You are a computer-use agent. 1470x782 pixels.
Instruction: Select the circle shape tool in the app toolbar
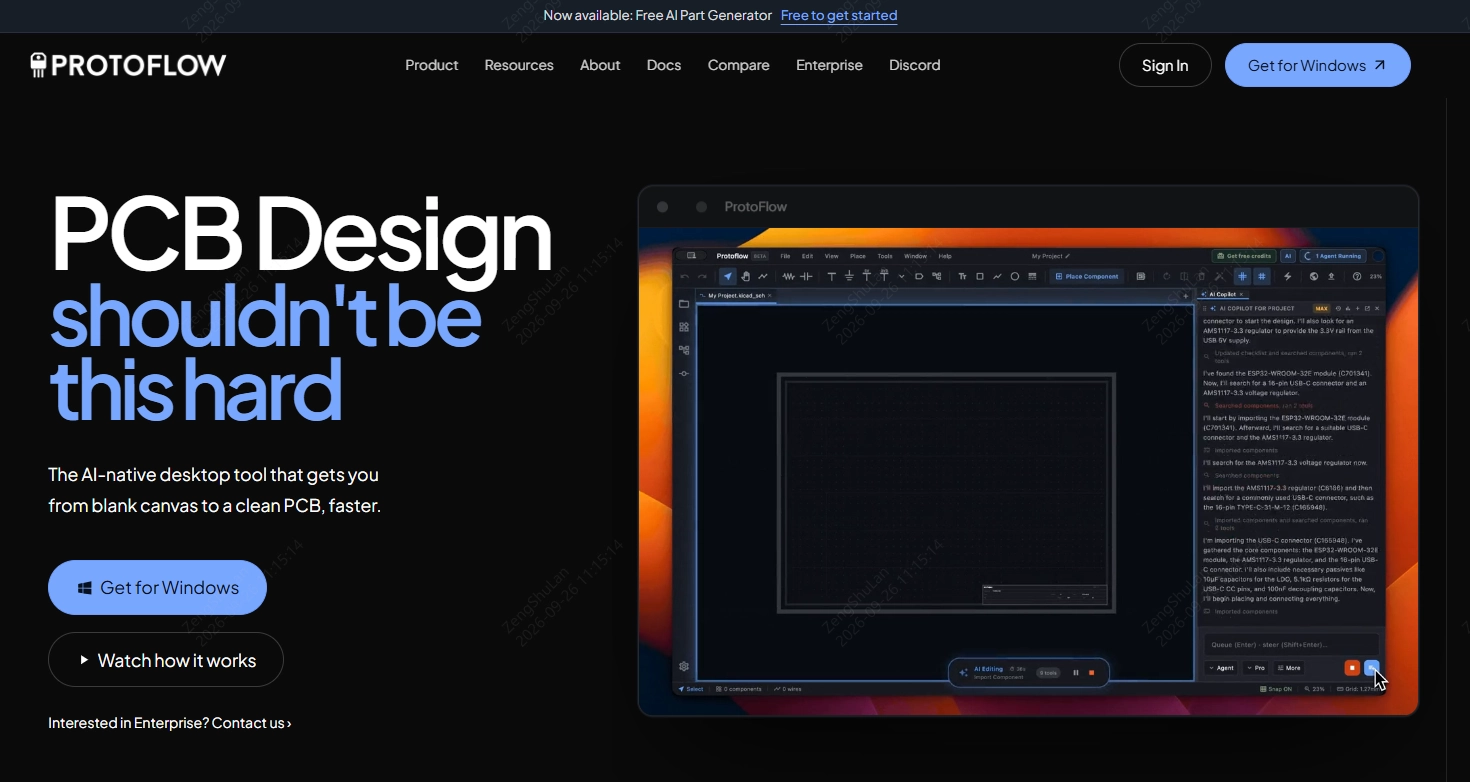pyautogui.click(x=1015, y=276)
